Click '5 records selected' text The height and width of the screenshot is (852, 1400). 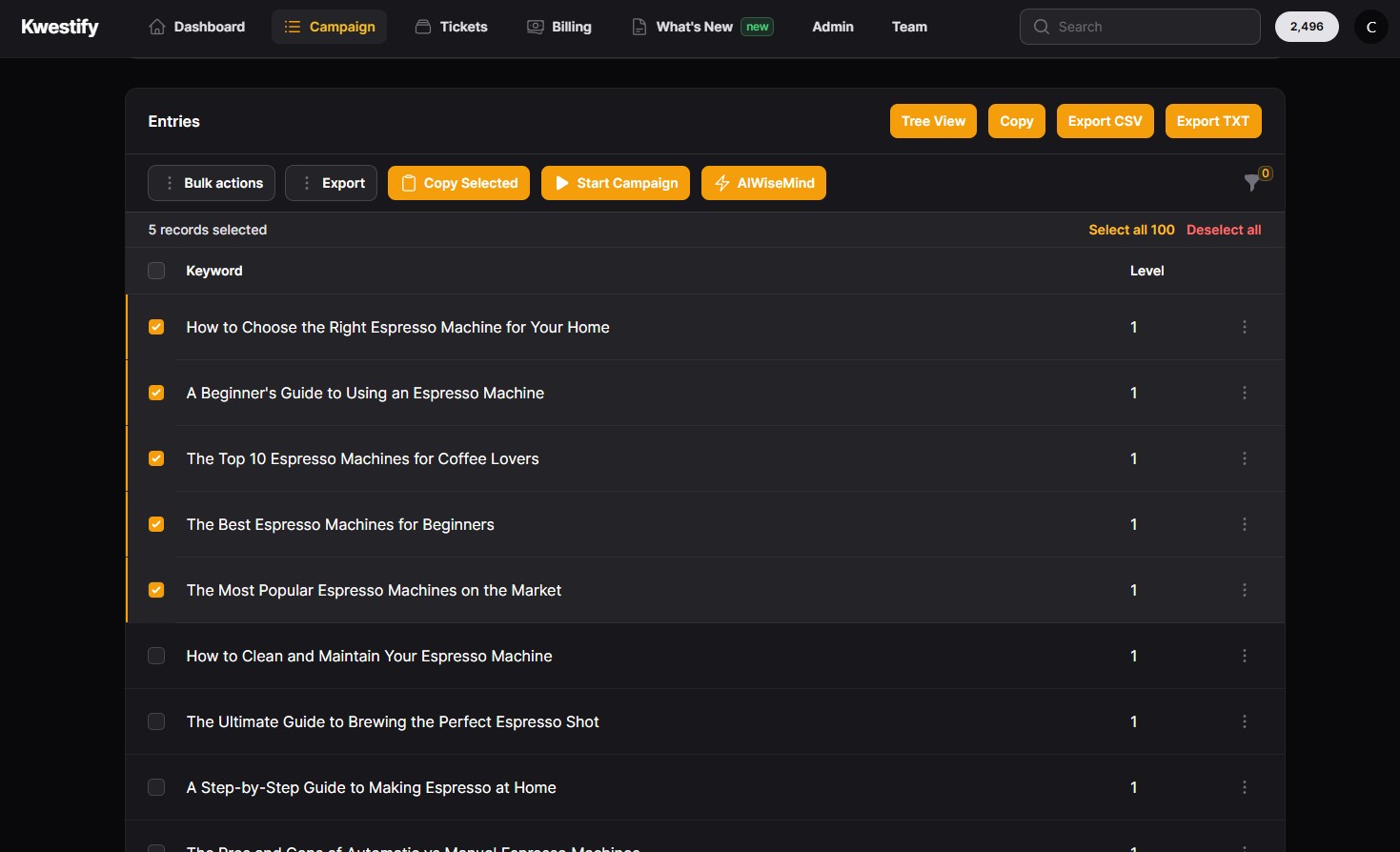tap(208, 230)
